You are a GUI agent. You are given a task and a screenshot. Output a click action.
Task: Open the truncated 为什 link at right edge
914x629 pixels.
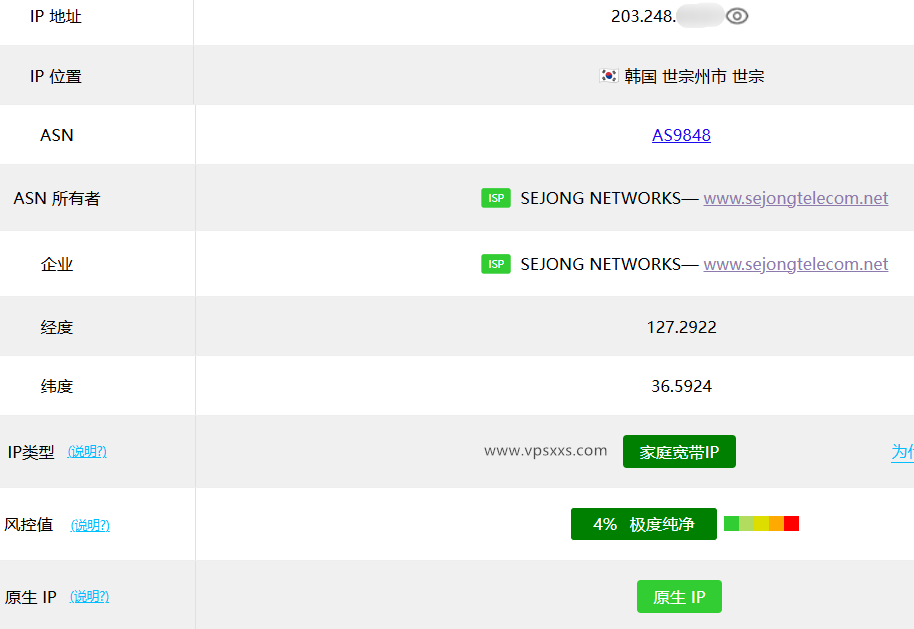tap(903, 451)
